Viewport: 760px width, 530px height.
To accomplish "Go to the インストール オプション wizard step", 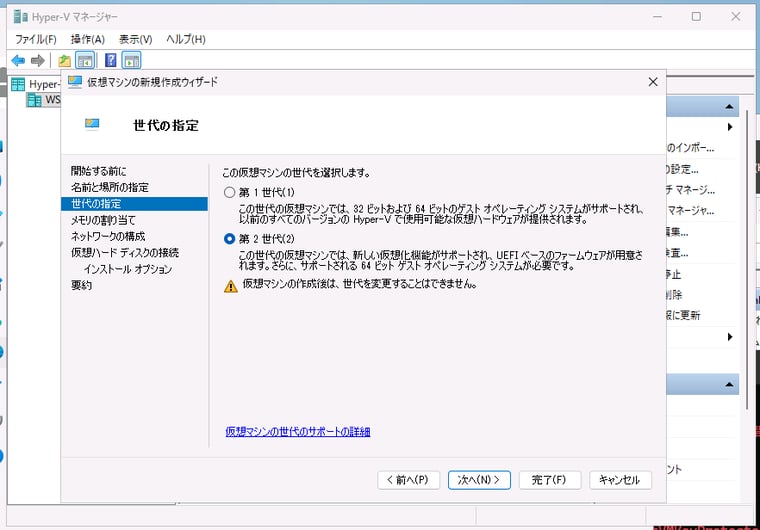I will 128,269.
